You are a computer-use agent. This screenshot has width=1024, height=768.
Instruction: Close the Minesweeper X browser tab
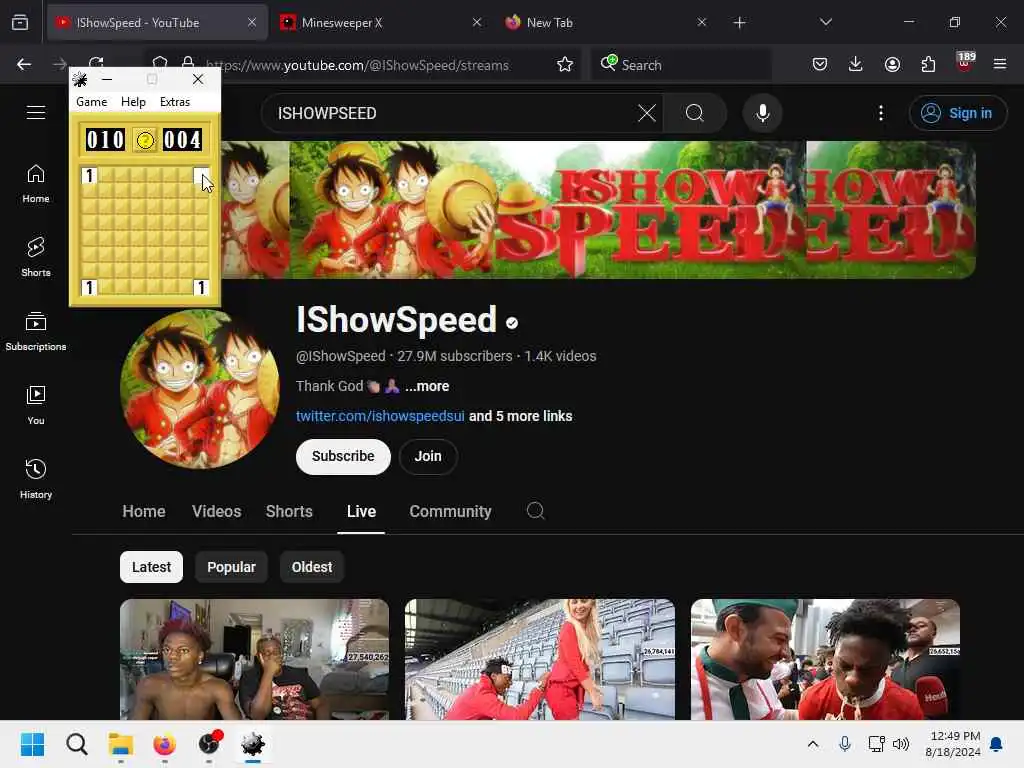pos(477,23)
